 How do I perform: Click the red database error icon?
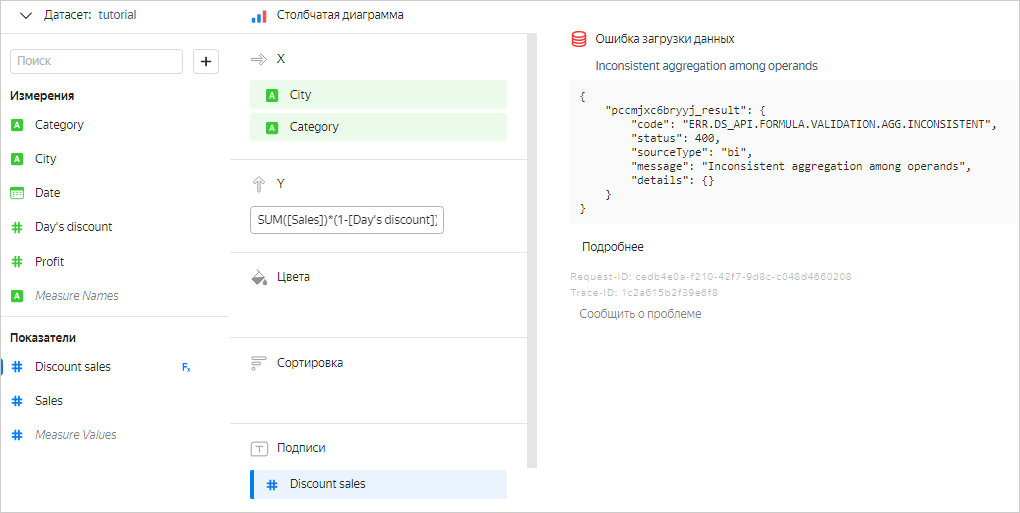click(578, 39)
